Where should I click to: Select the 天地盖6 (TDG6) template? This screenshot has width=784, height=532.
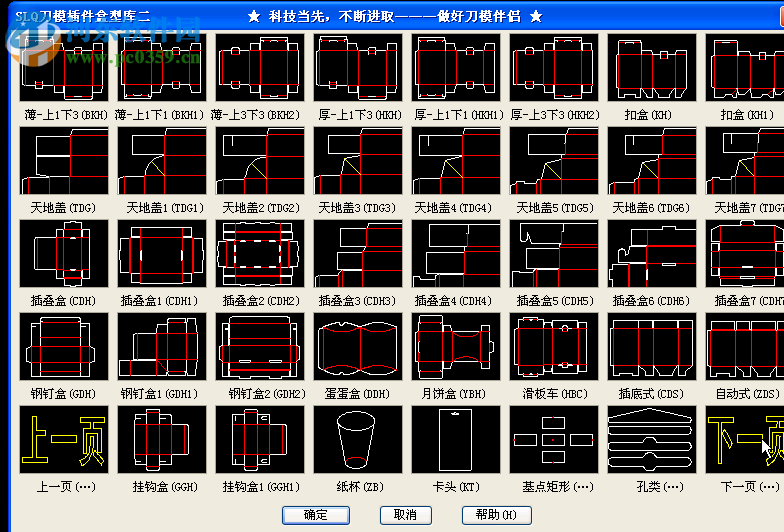click(x=652, y=160)
